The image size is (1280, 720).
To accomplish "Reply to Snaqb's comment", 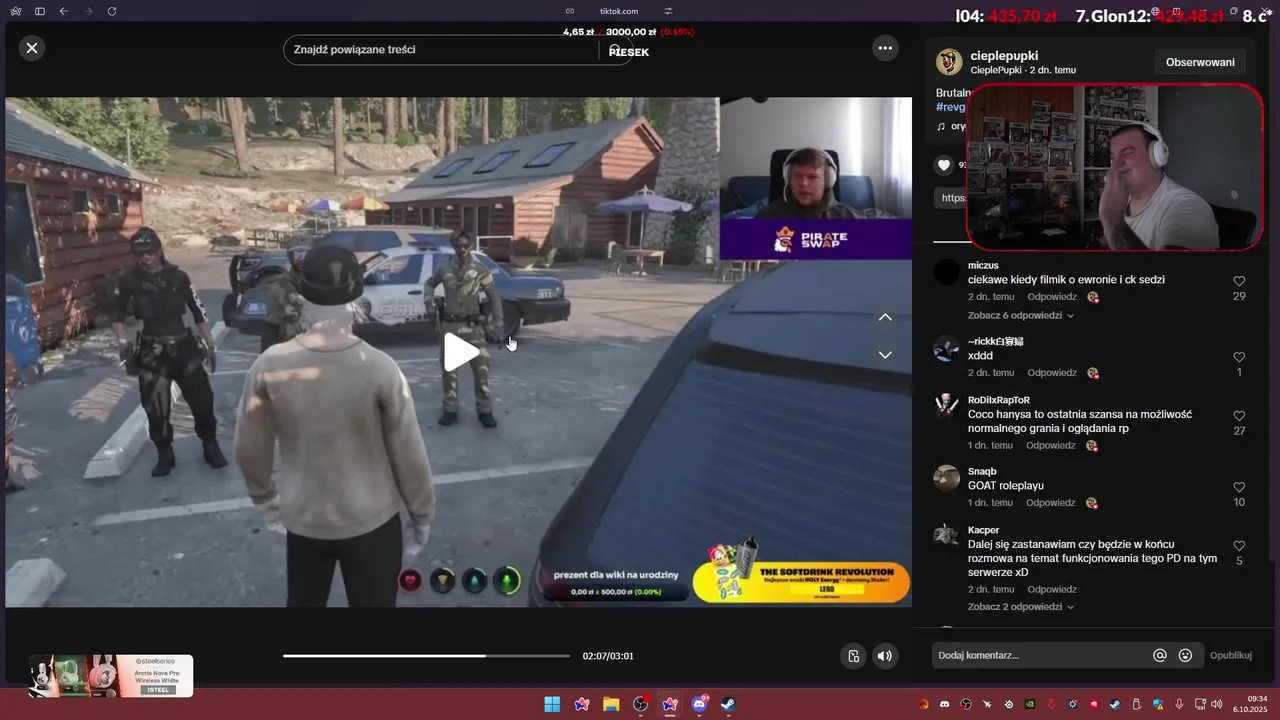I will coord(1051,503).
